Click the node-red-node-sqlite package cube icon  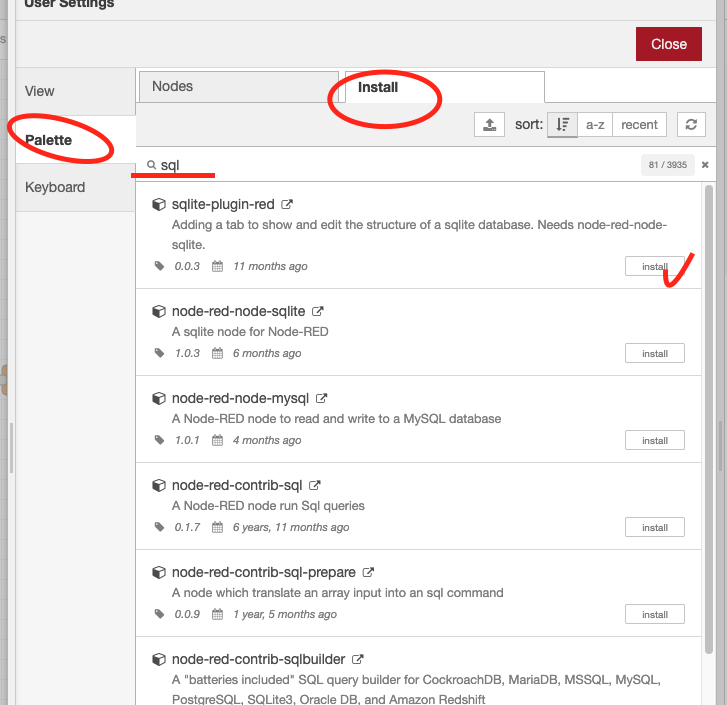159,311
